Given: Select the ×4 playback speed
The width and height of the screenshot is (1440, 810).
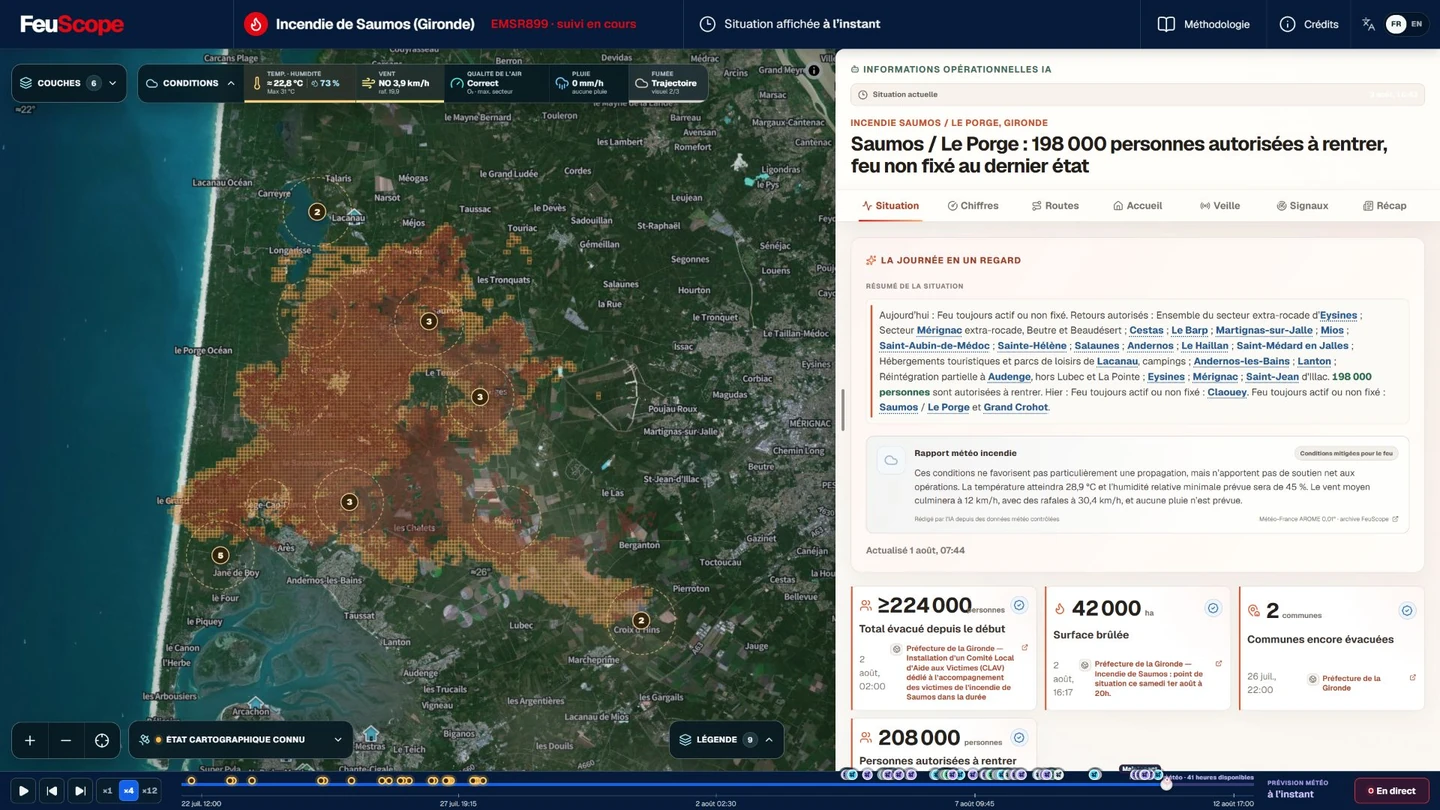Looking at the screenshot, I should [128, 791].
